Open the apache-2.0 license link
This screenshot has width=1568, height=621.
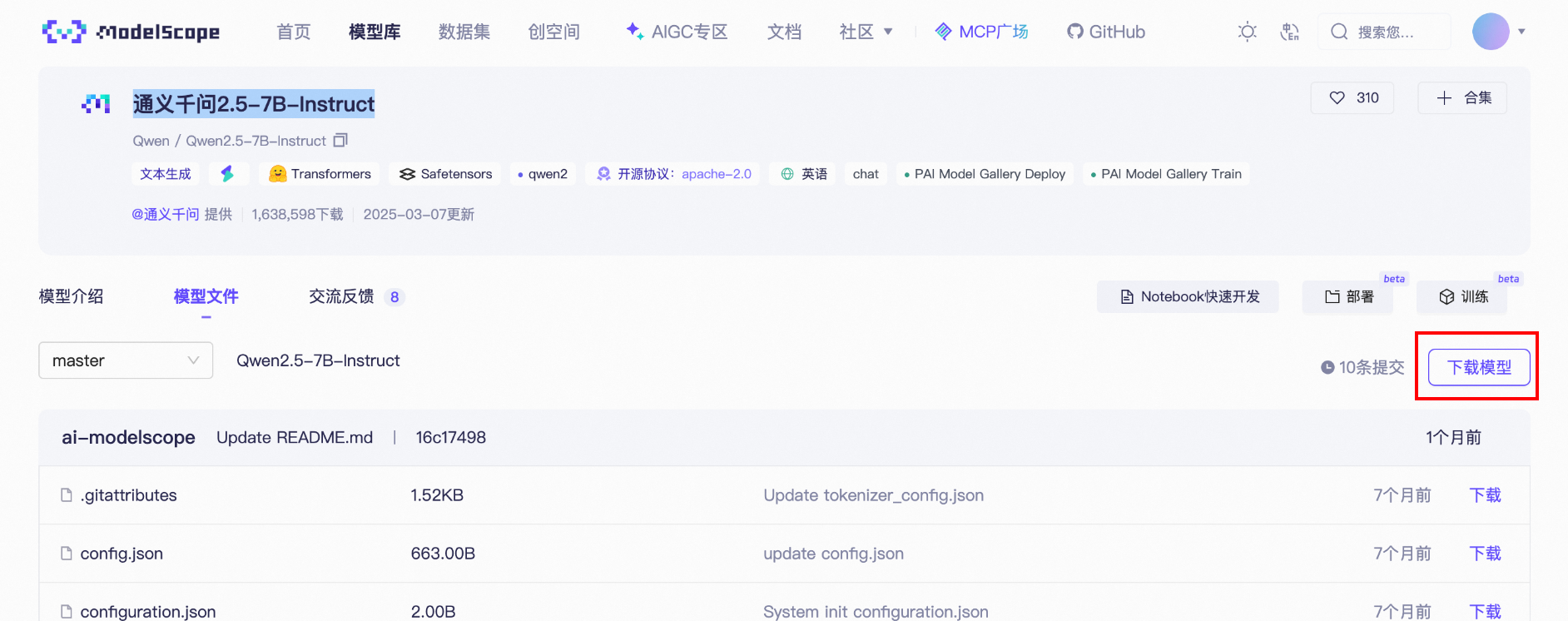(716, 173)
